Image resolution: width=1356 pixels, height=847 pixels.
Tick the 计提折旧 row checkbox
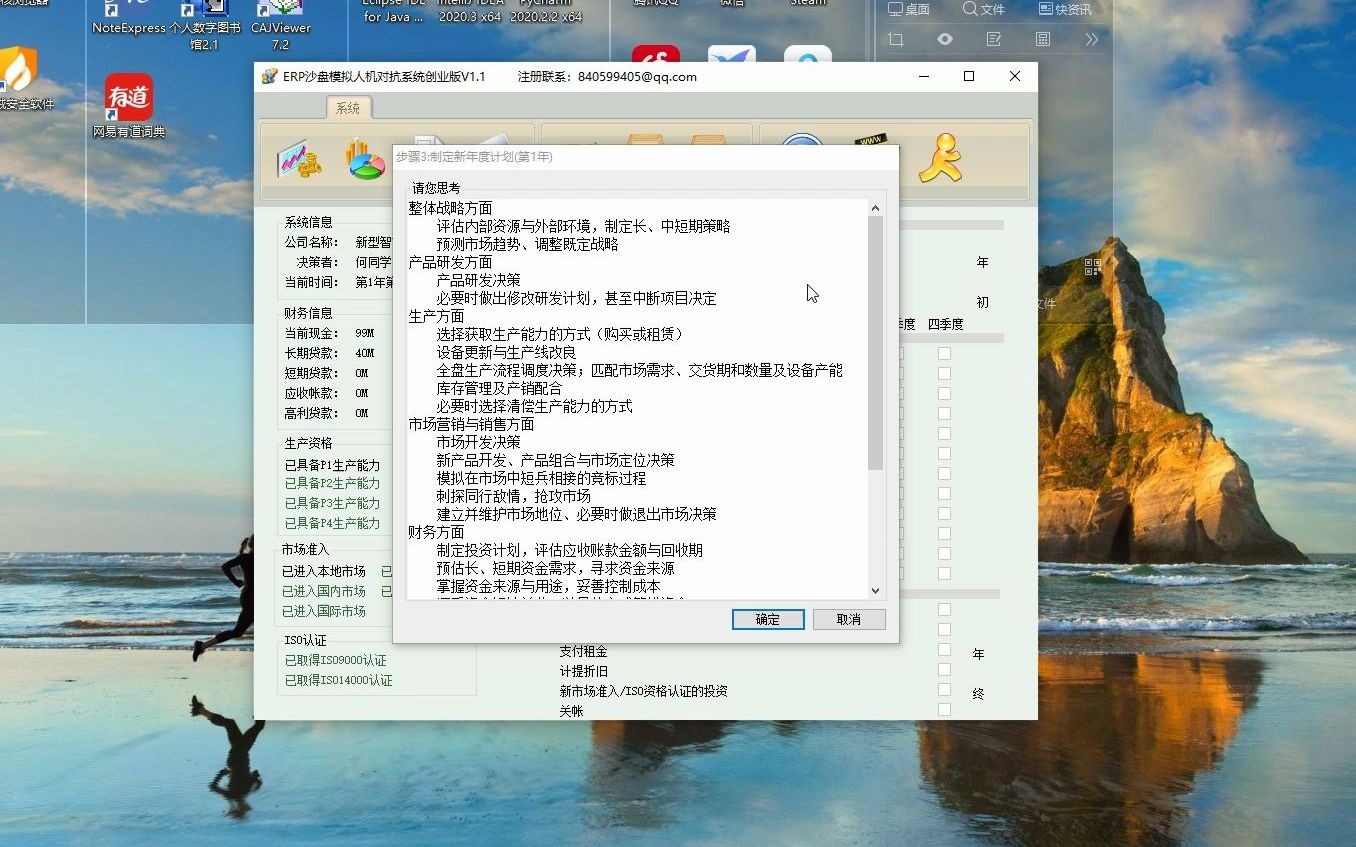click(944, 670)
